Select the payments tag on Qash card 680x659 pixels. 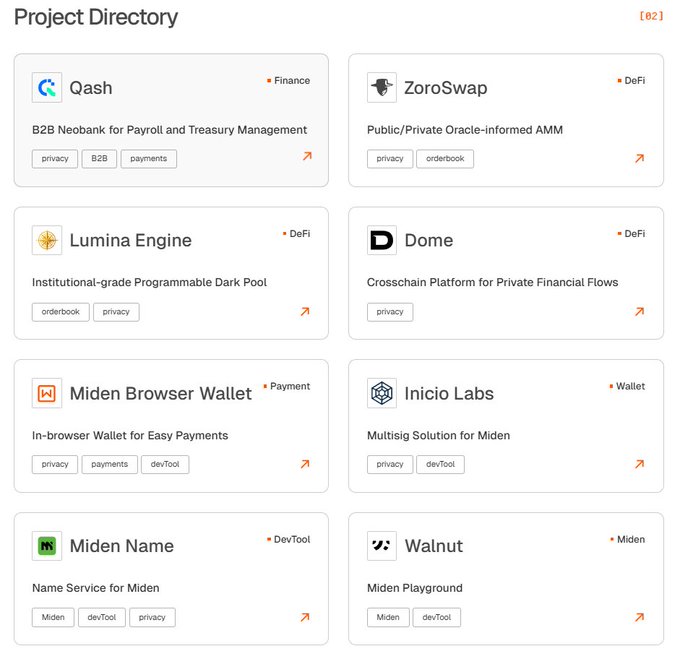tap(149, 159)
